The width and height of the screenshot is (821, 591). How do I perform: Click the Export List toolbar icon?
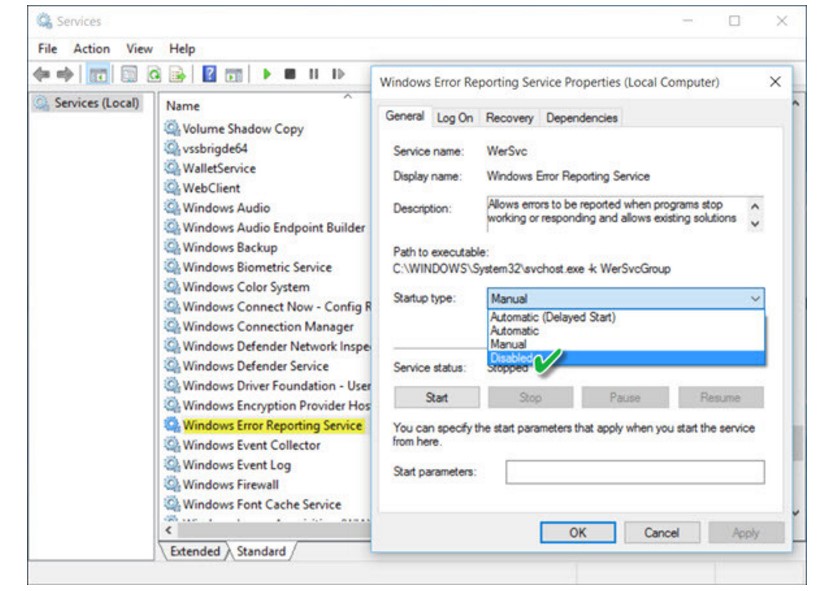(x=177, y=74)
